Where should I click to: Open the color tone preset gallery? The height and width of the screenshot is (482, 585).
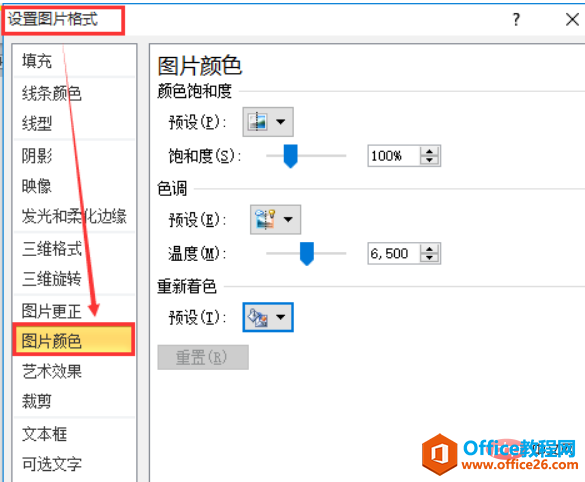pyautogui.click(x=275, y=219)
